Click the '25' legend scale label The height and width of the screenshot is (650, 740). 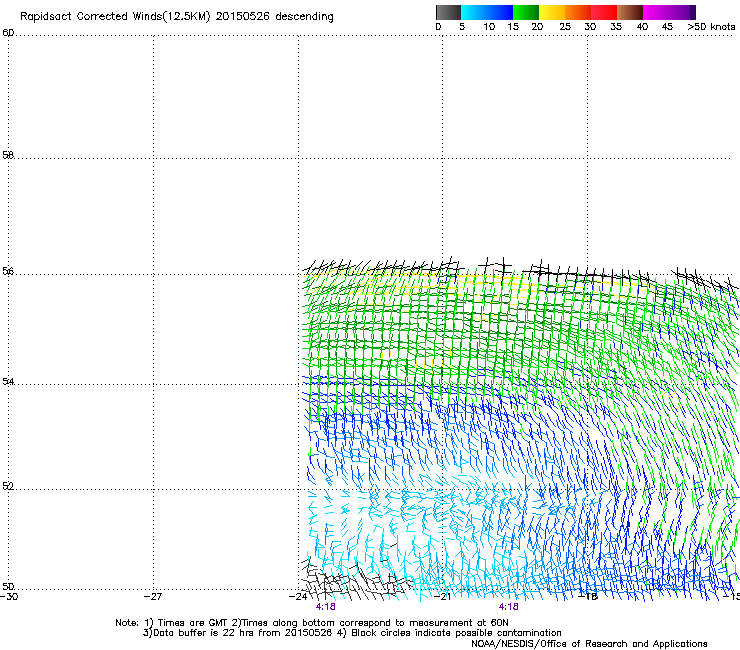[565, 27]
